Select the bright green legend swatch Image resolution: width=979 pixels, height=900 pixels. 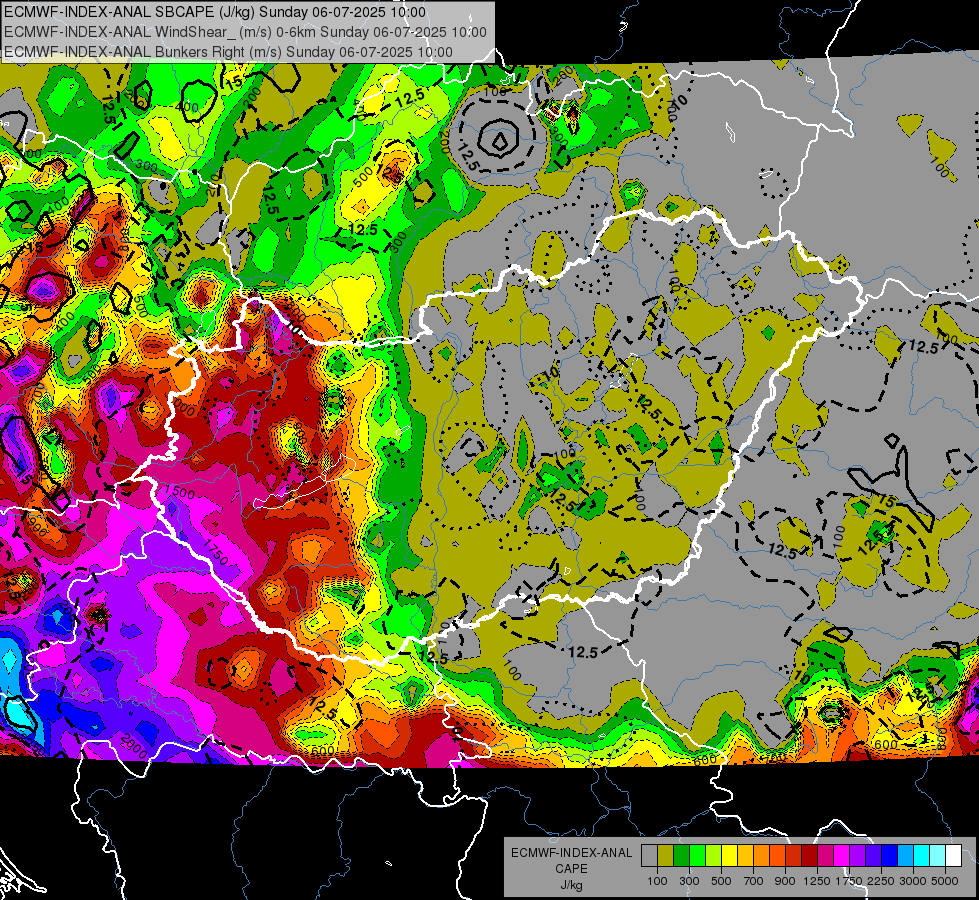coord(697,856)
